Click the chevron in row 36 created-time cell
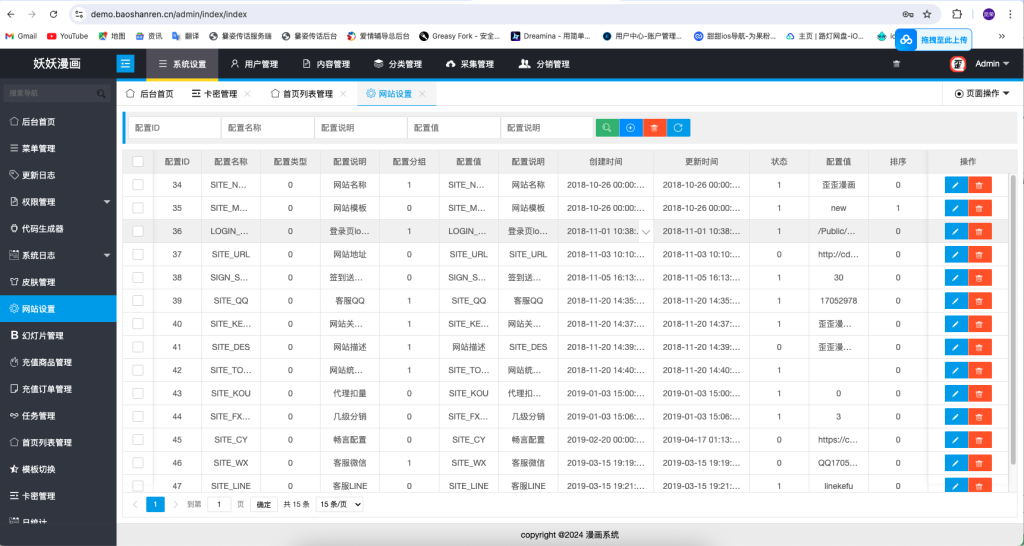The height and width of the screenshot is (546, 1024). click(646, 232)
